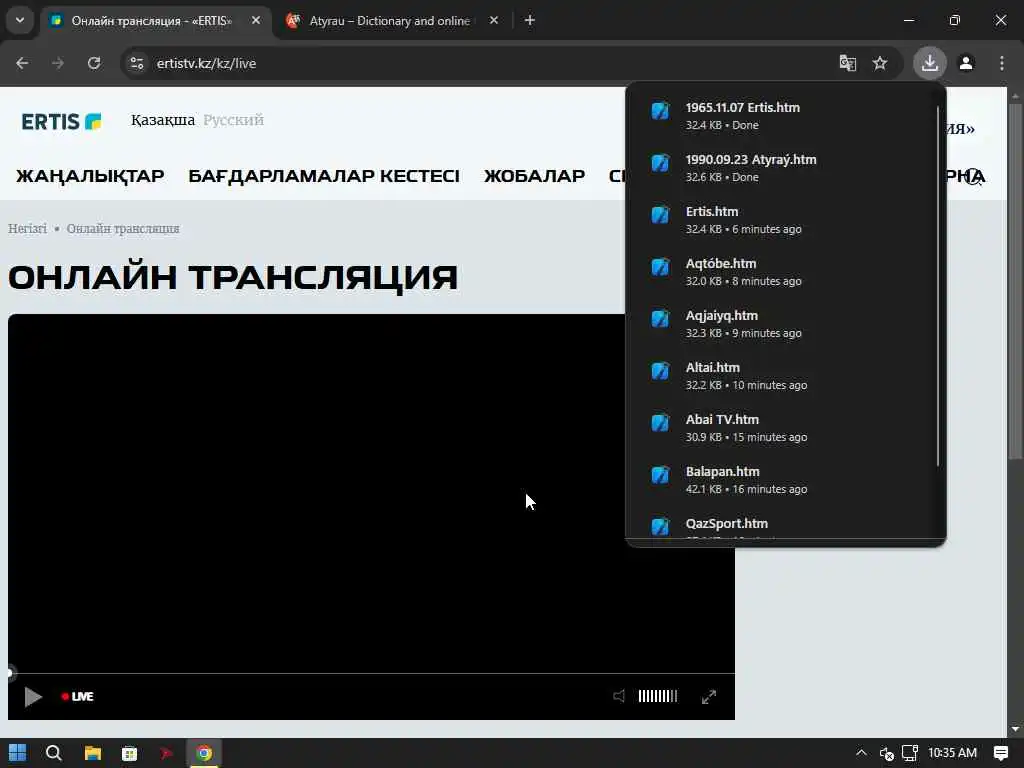The height and width of the screenshot is (768, 1024).
Task: Open the notification center icon
Action: [1000, 753]
